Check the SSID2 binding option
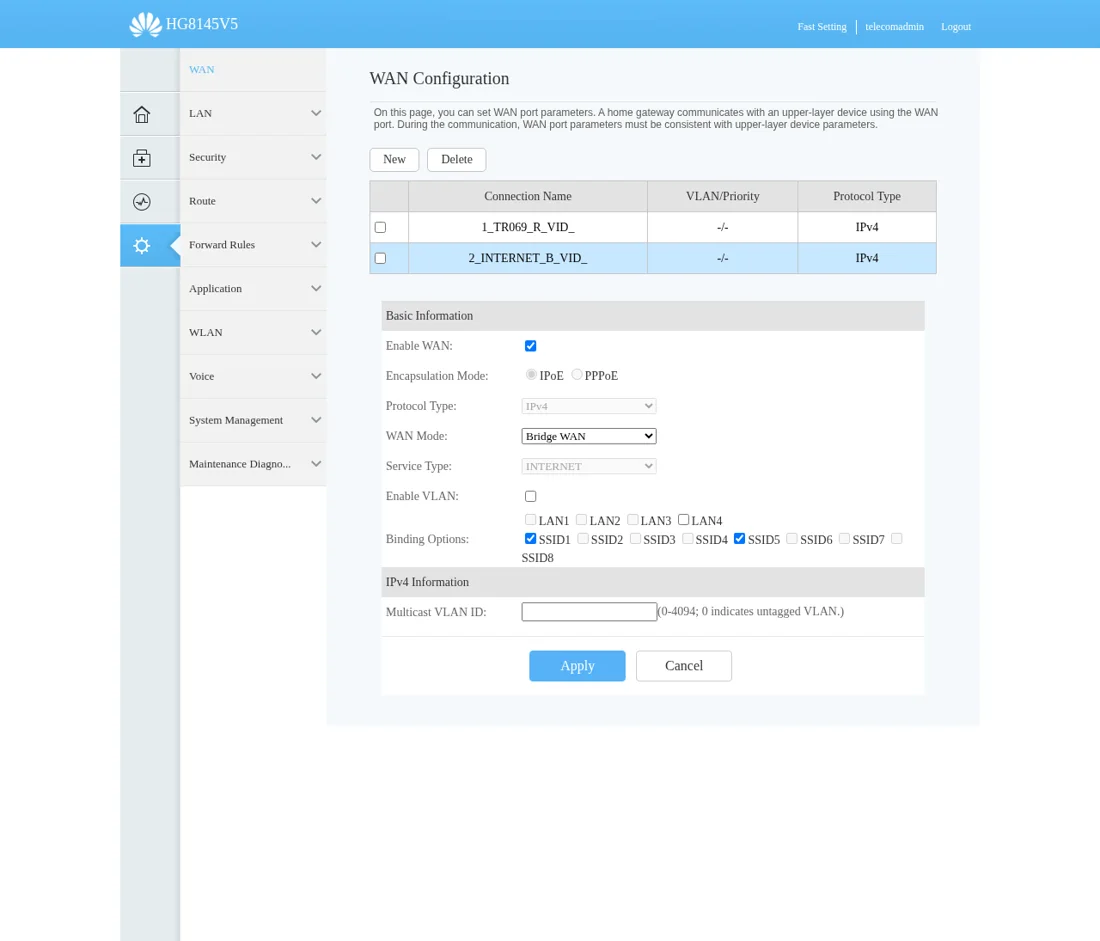This screenshot has width=1100, height=941. click(x=583, y=539)
